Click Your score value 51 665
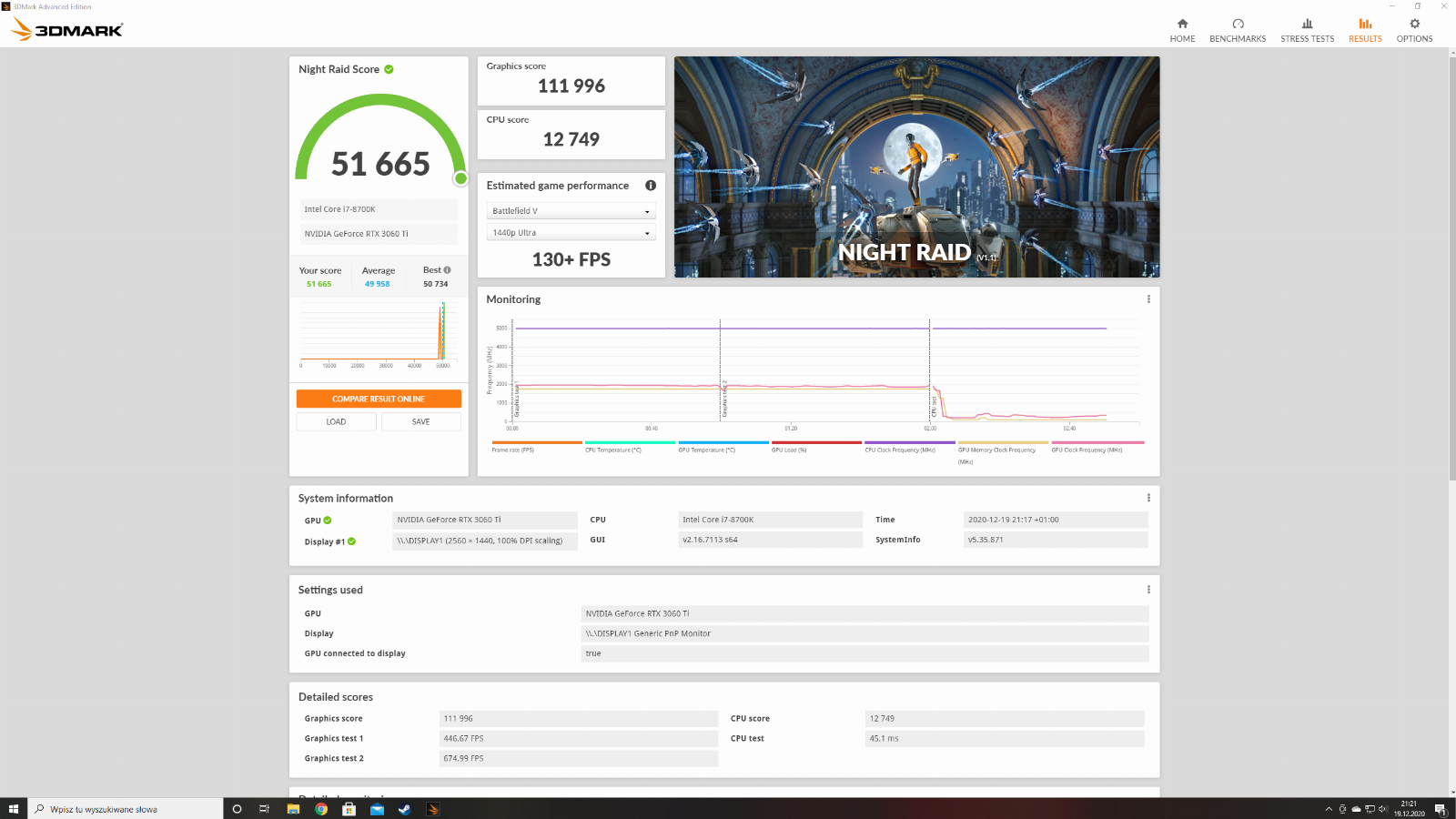The width and height of the screenshot is (1456, 819). 318,284
